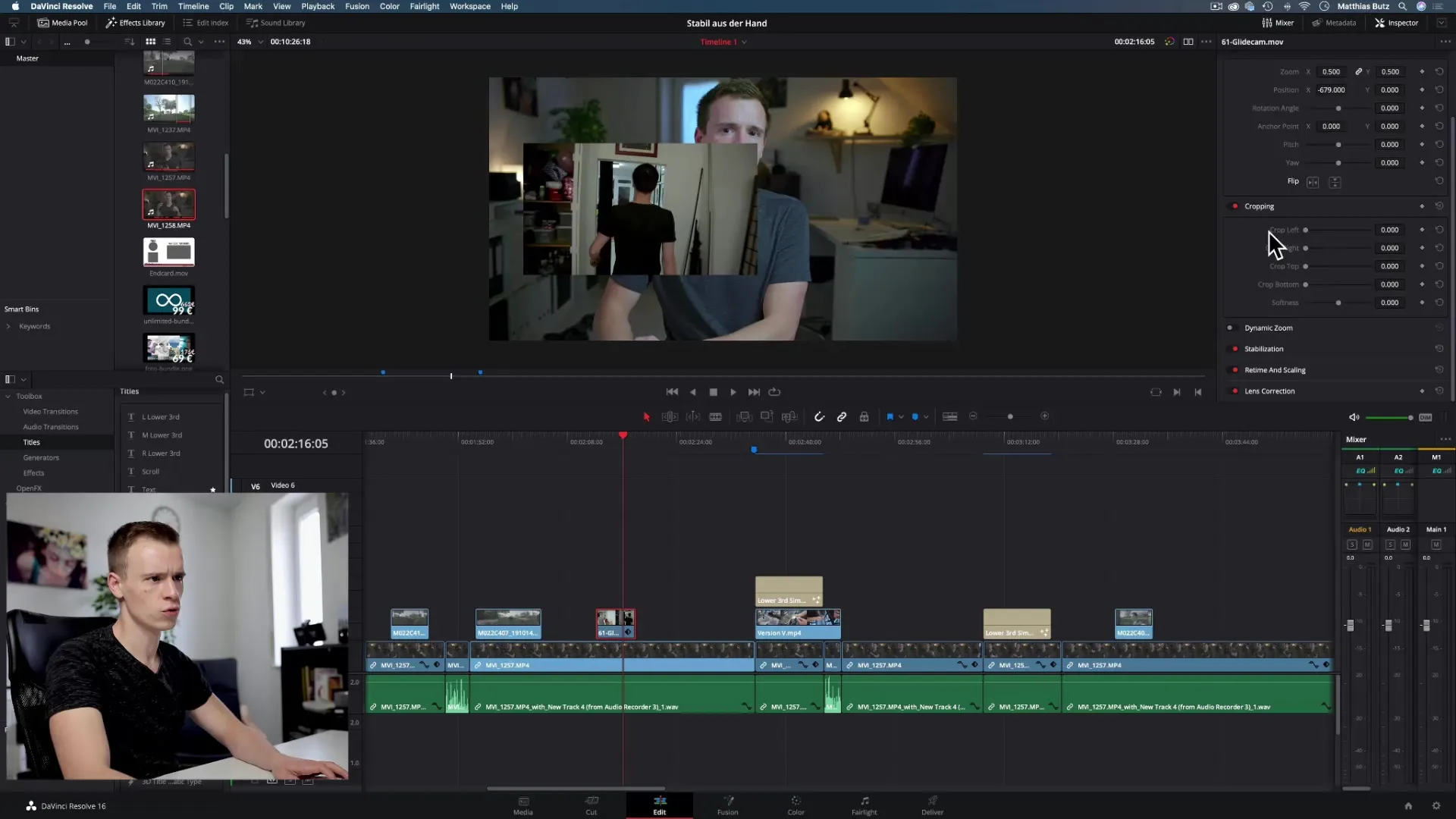Toggle the Mixer panel button
This screenshot has width=1456, height=819.
click(x=1279, y=23)
